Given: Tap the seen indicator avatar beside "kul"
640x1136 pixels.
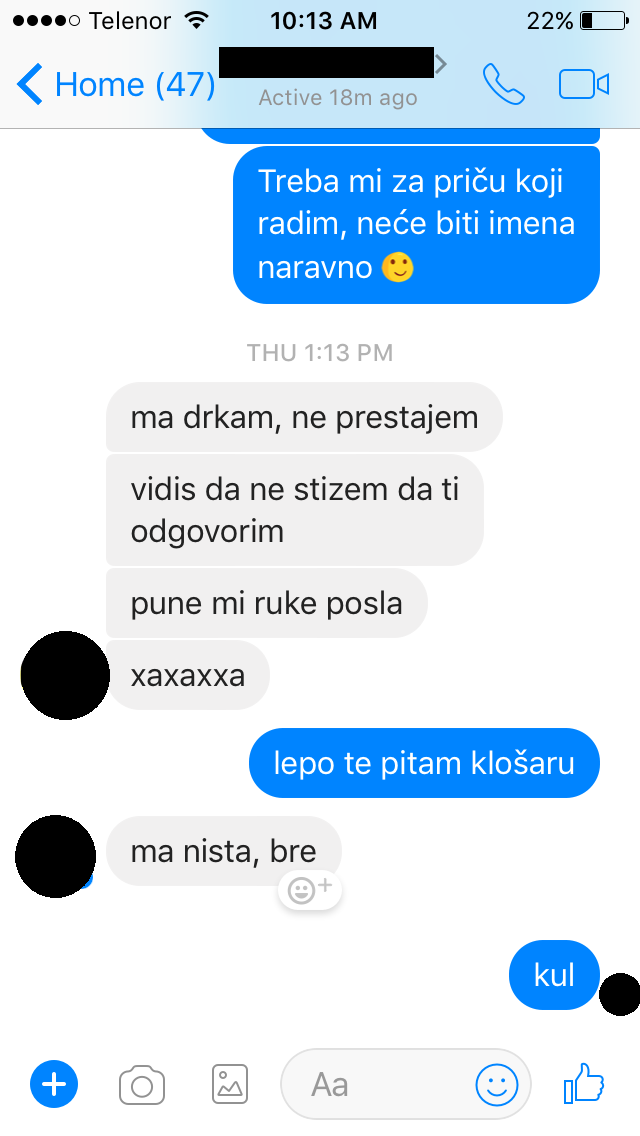Looking at the screenshot, I should (620, 995).
